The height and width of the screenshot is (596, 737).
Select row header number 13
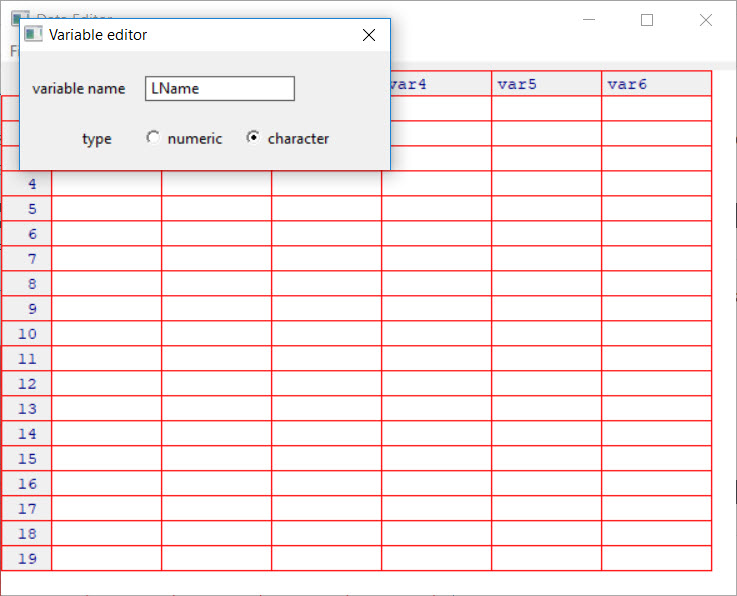tap(27, 409)
